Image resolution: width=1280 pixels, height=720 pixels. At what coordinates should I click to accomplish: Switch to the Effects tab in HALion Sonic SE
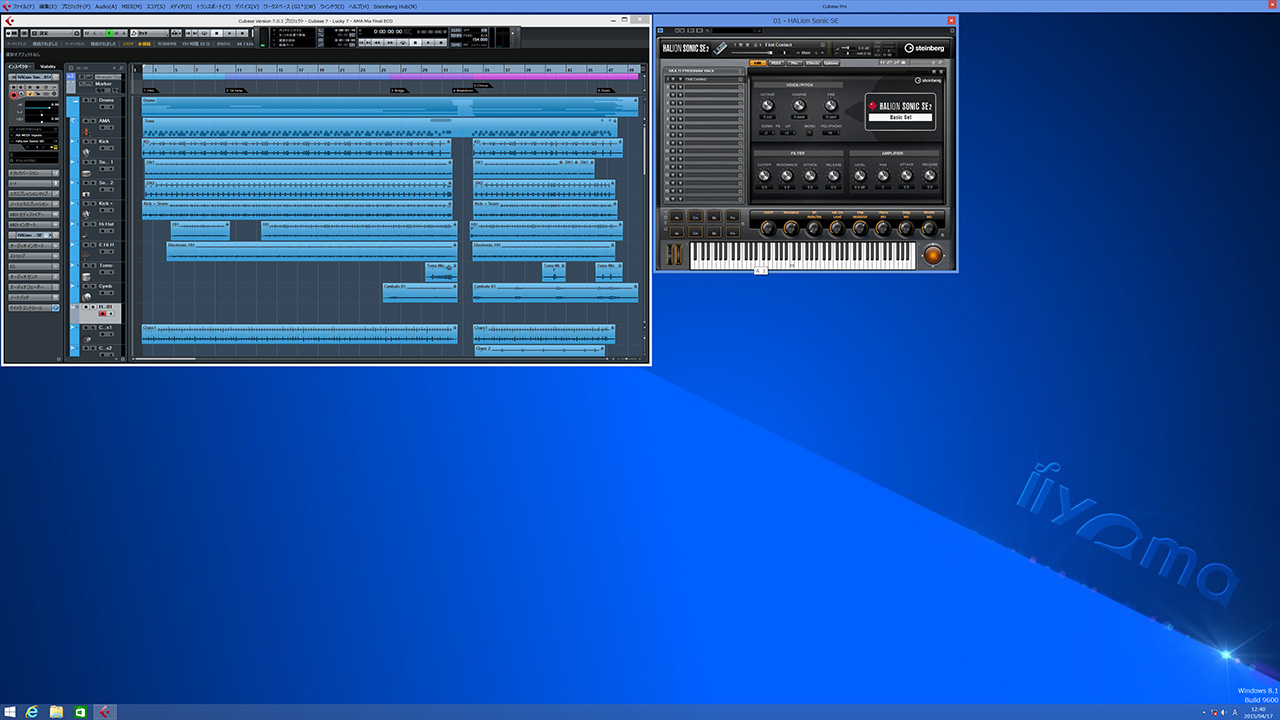(813, 63)
